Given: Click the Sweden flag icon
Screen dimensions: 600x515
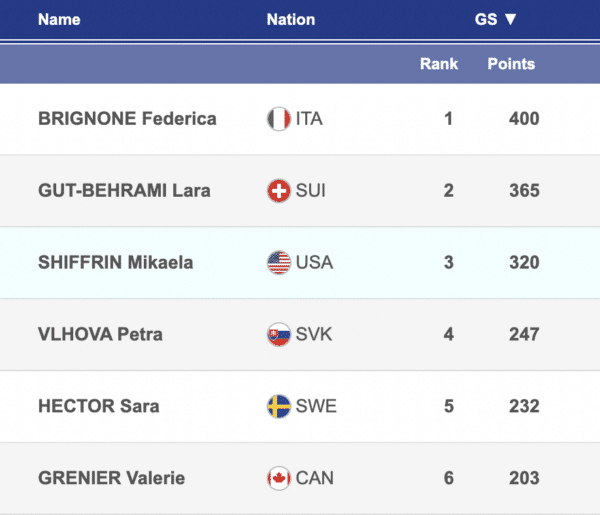Looking at the screenshot, I should pyautogui.click(x=279, y=407).
